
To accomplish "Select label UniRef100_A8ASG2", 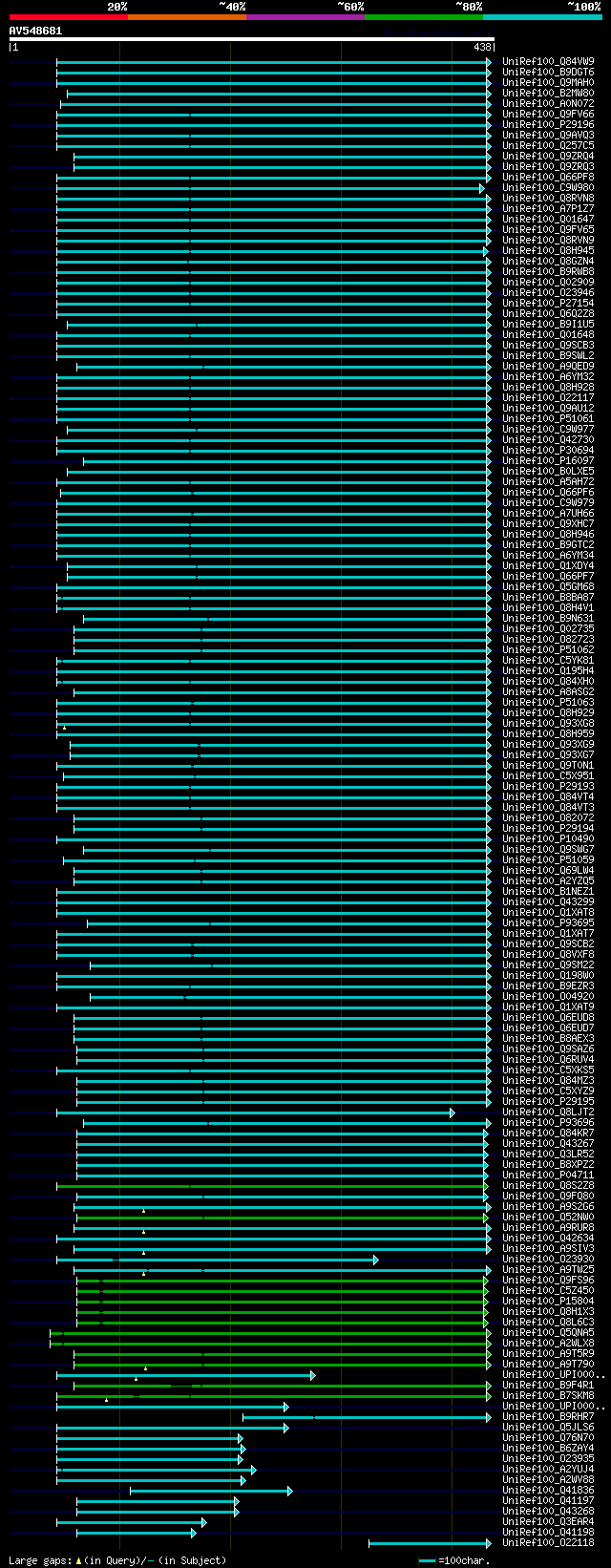I will (548, 692).
